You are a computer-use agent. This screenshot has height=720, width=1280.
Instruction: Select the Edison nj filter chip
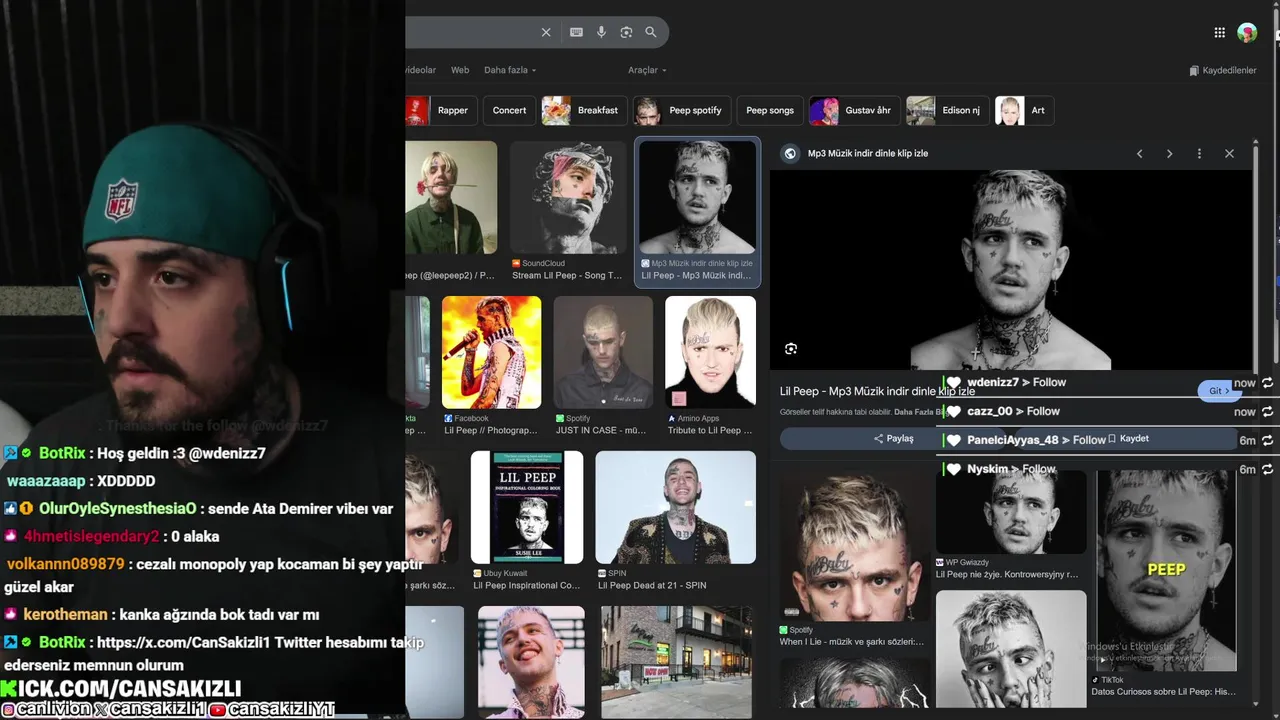pyautogui.click(x=947, y=110)
